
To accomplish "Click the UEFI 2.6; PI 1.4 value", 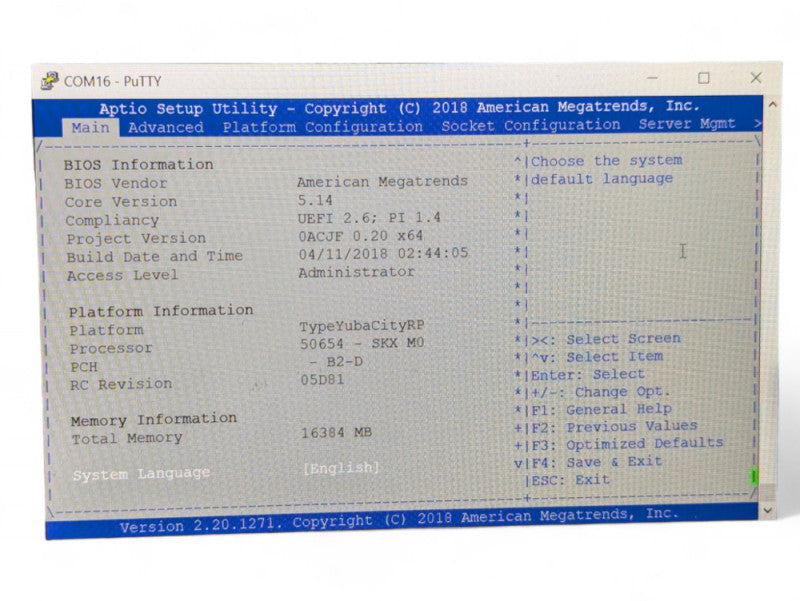I will pyautogui.click(x=369, y=218).
